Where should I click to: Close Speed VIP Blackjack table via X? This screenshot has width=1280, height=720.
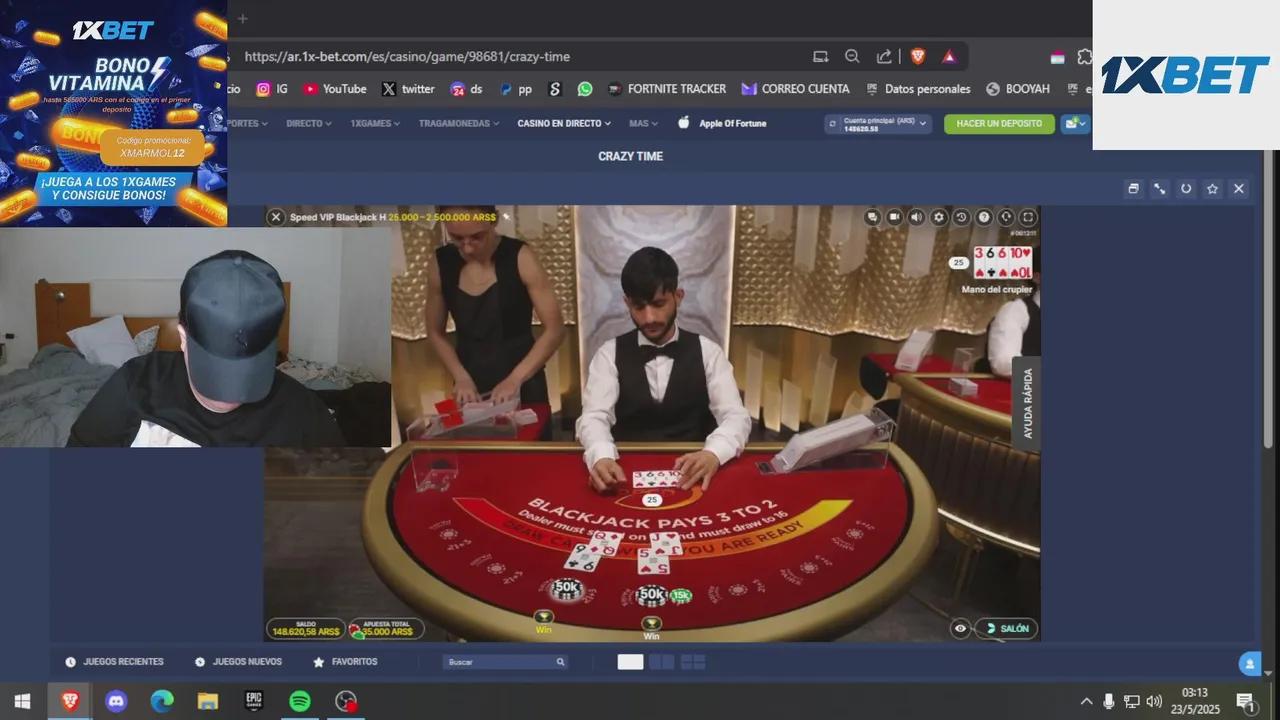[x=276, y=217]
